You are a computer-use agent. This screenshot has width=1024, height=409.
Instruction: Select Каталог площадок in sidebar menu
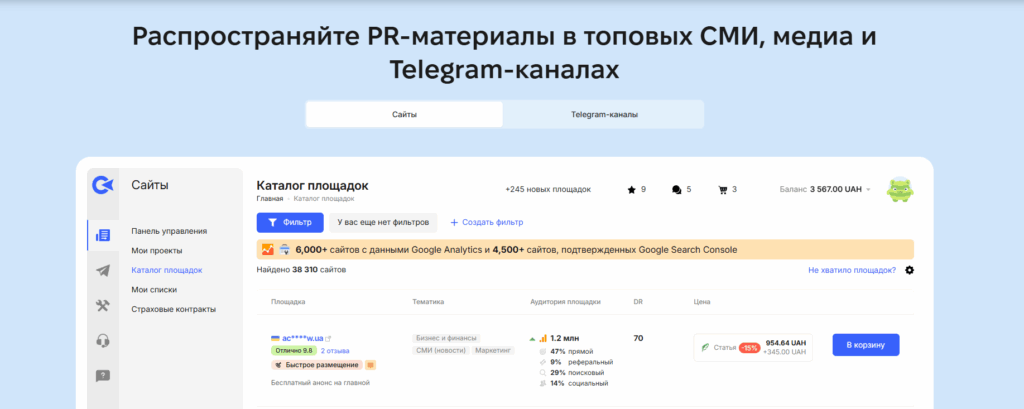coord(167,270)
